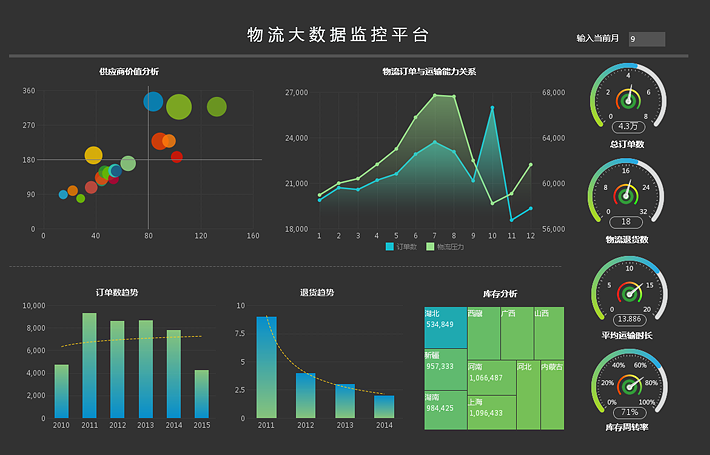Toggle the 订单数 legend entry
Viewport: 710px width, 455px height.
401,247
